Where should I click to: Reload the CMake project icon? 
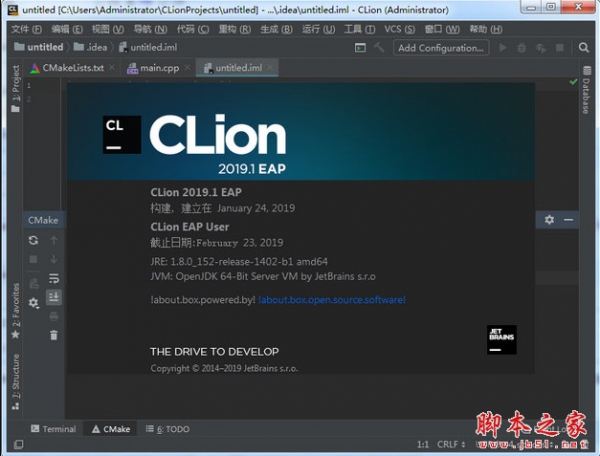[x=33, y=240]
